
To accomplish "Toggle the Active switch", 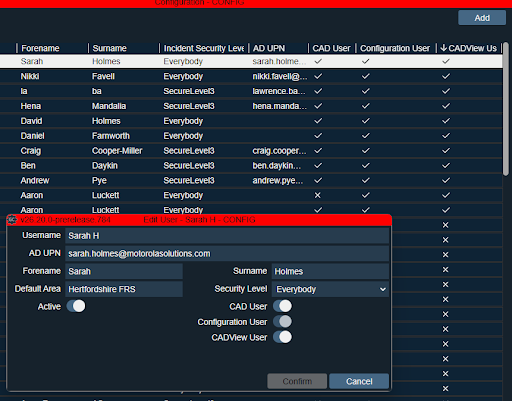I will (76, 306).
